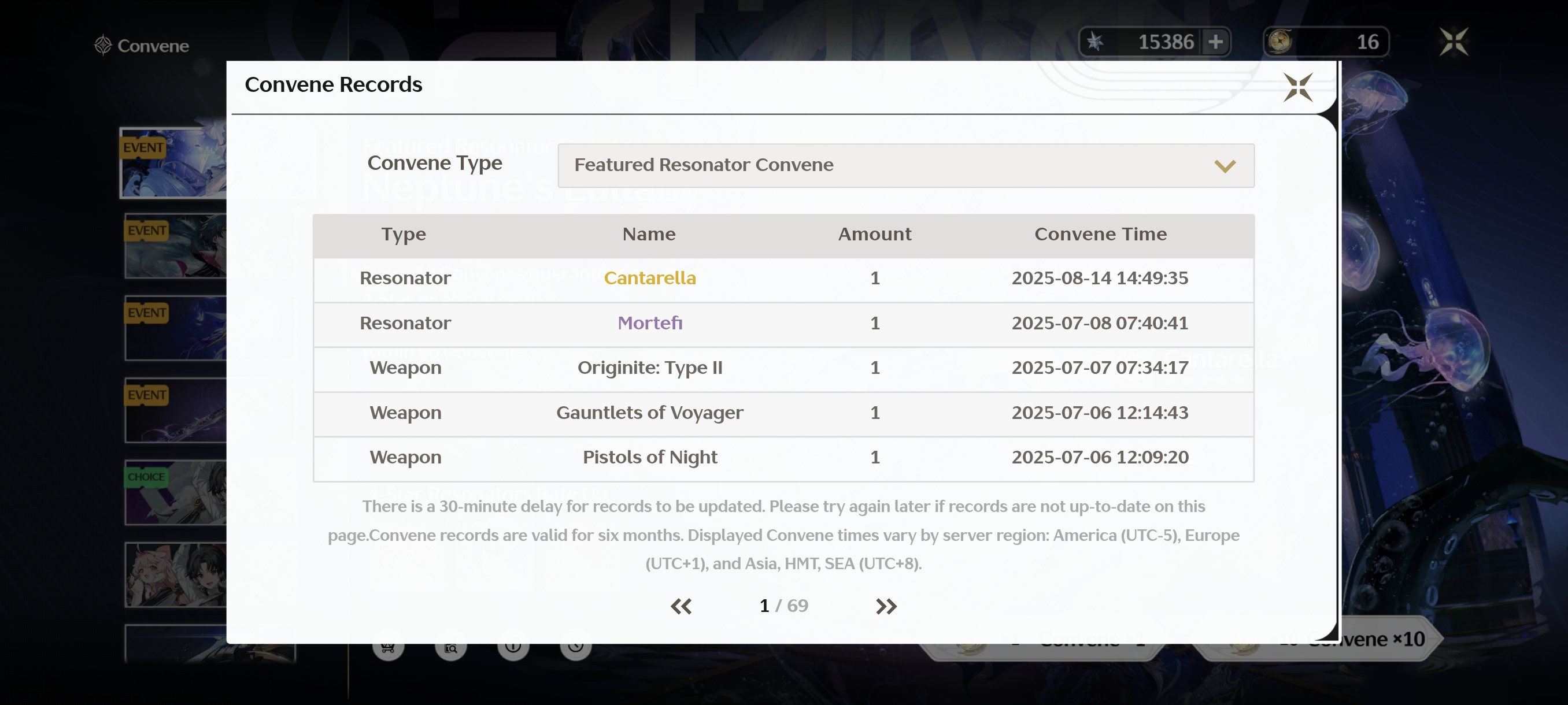
Task: Click the Convene emblem icon top-left
Action: point(103,45)
